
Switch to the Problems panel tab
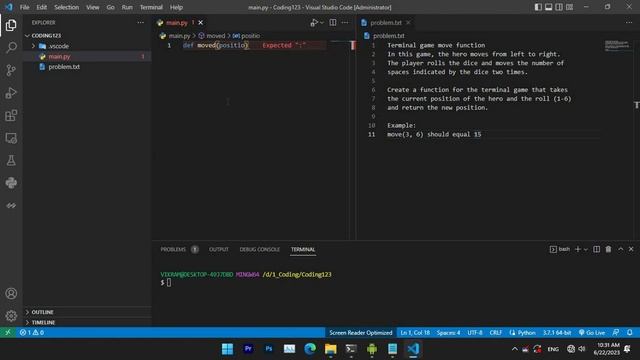pos(173,249)
